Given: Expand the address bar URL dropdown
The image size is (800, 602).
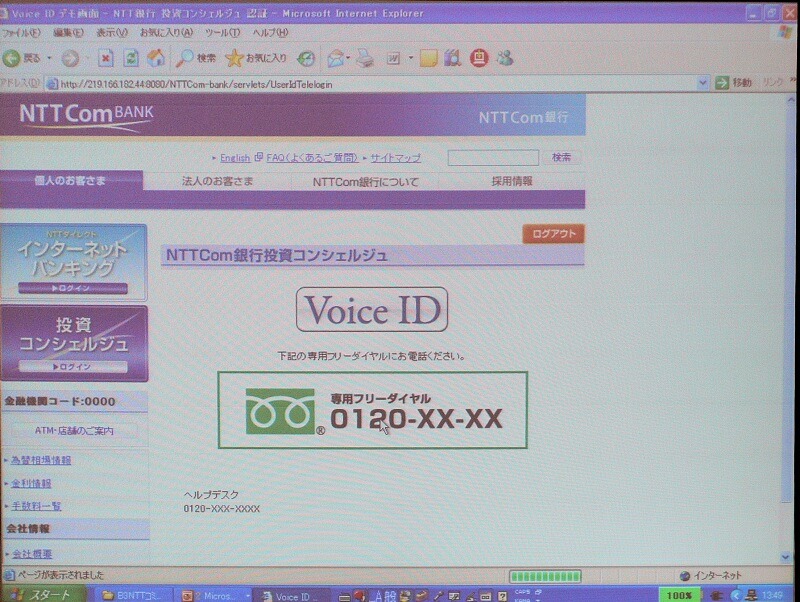Looking at the screenshot, I should [703, 83].
